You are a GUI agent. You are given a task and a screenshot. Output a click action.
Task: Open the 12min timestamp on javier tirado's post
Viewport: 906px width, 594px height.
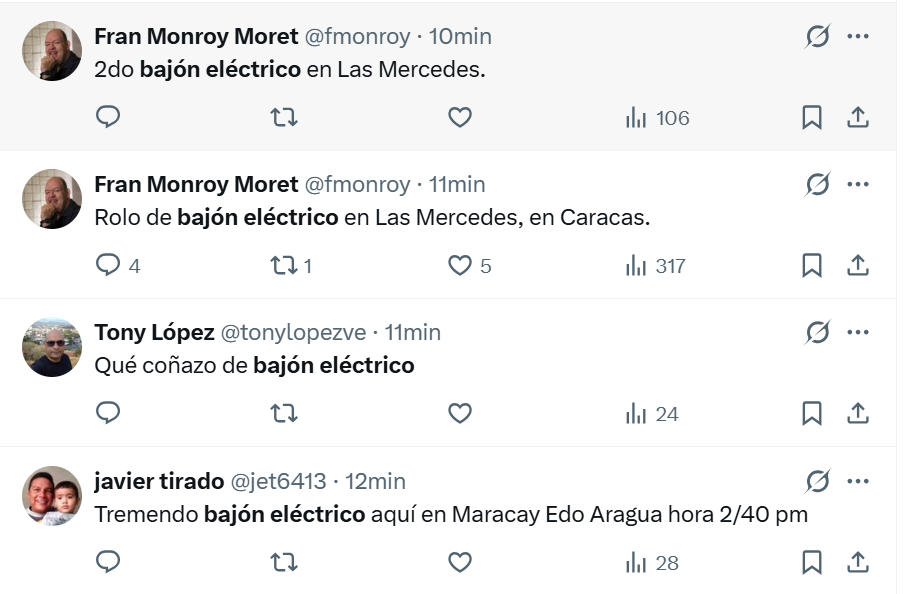coord(375,481)
